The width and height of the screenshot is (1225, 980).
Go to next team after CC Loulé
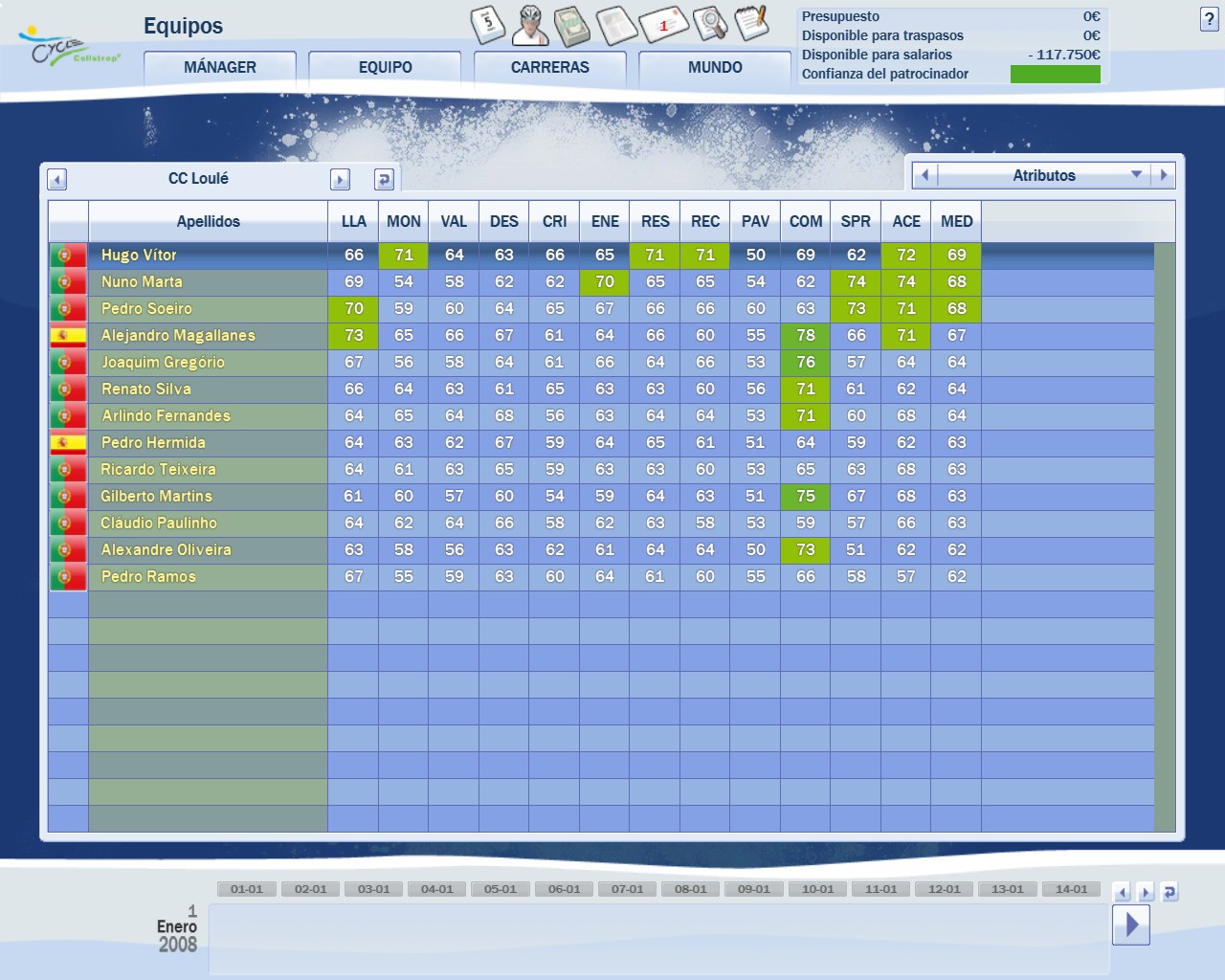340,179
